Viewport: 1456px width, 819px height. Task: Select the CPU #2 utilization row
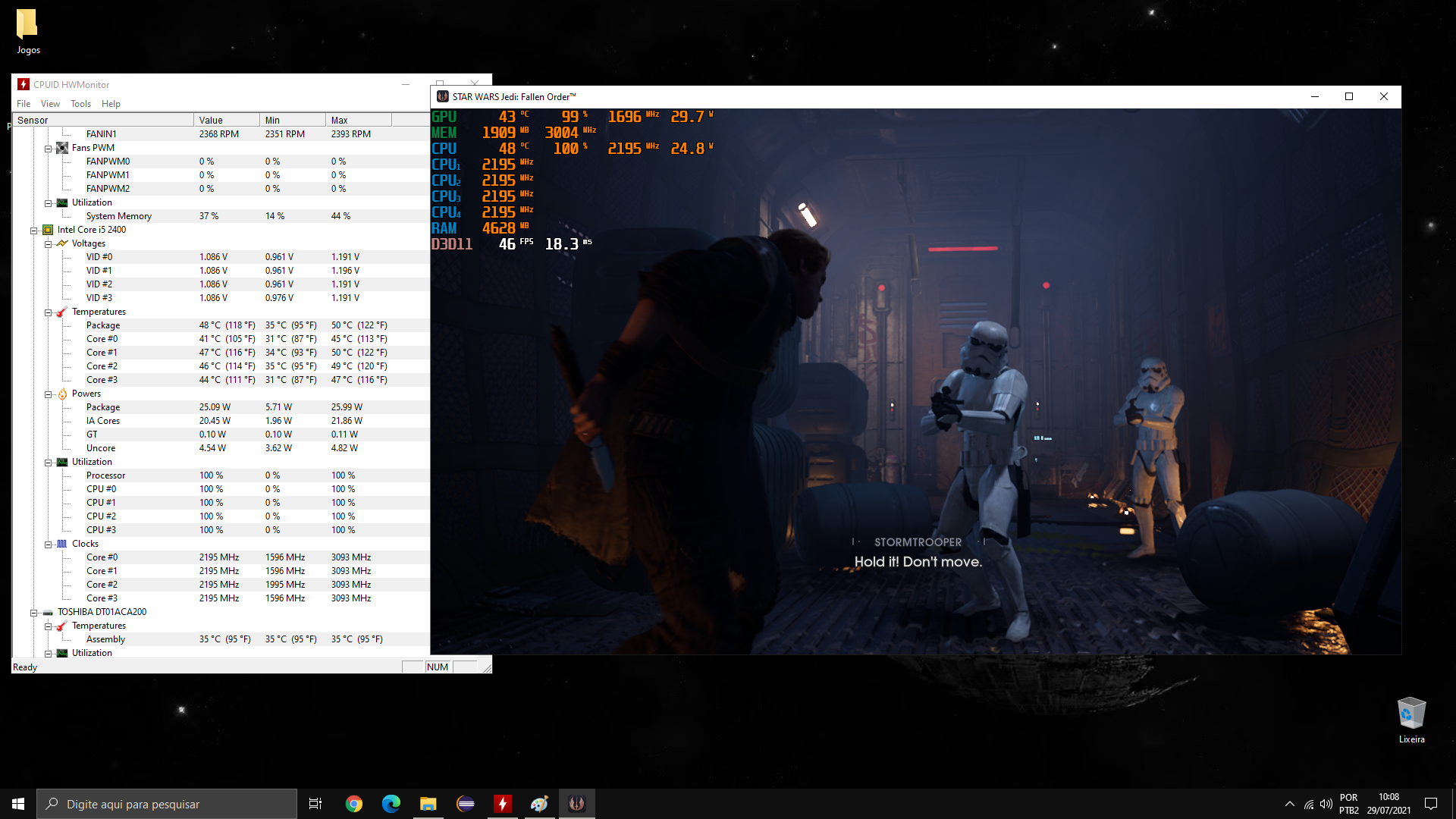pyautogui.click(x=221, y=516)
